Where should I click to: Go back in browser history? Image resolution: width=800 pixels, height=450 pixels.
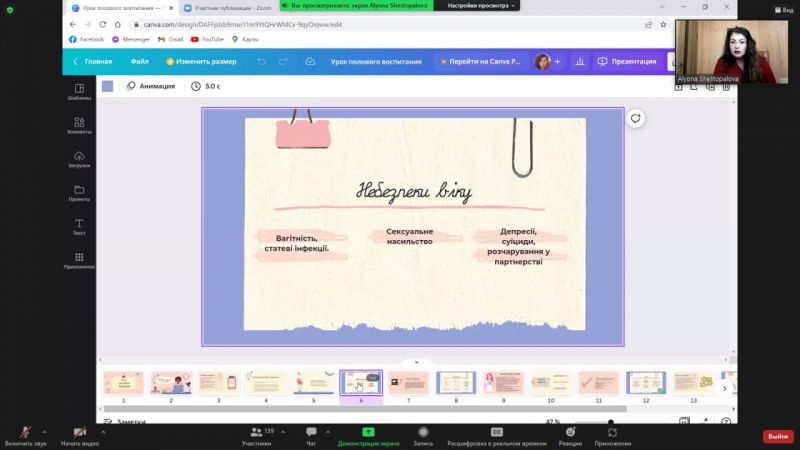click(73, 24)
